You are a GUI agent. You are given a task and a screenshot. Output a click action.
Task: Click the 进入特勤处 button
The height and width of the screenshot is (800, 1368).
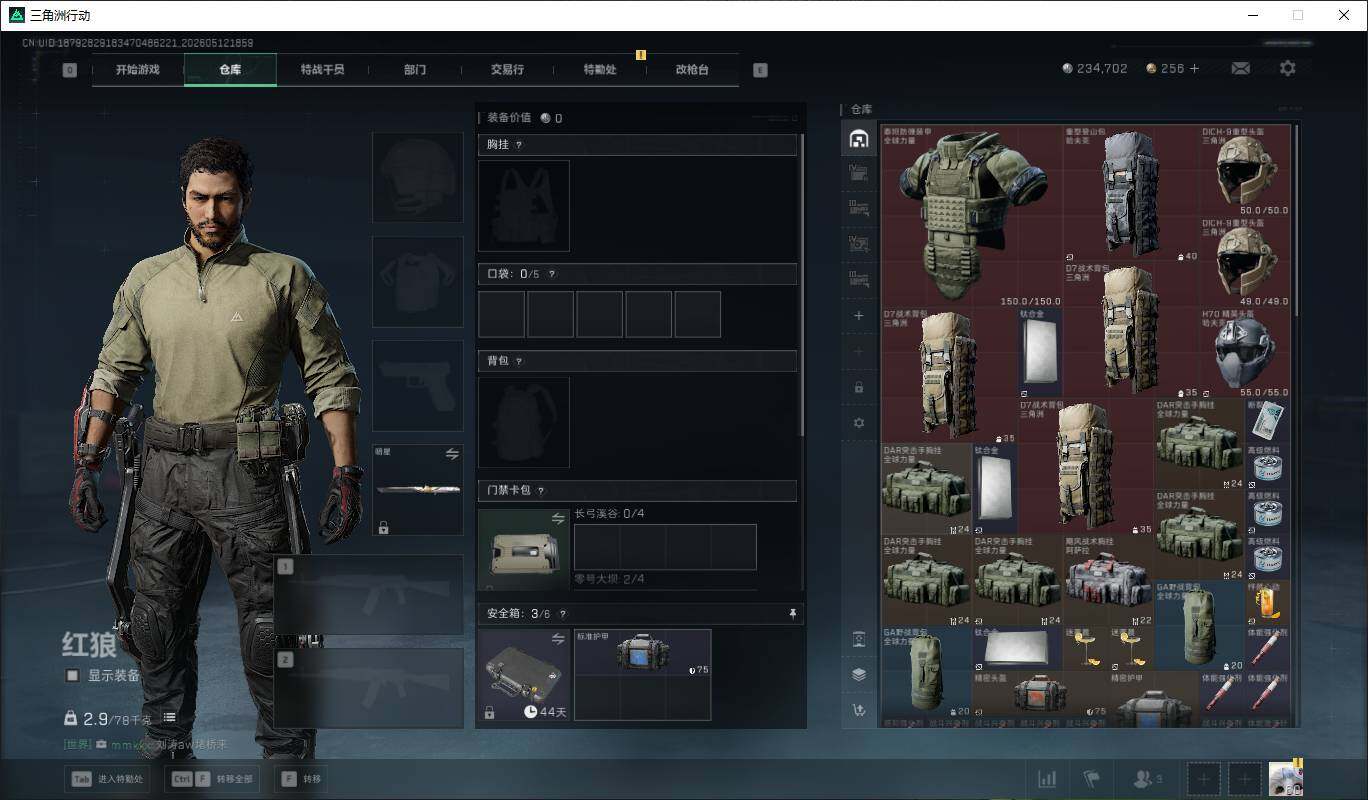pos(108,779)
